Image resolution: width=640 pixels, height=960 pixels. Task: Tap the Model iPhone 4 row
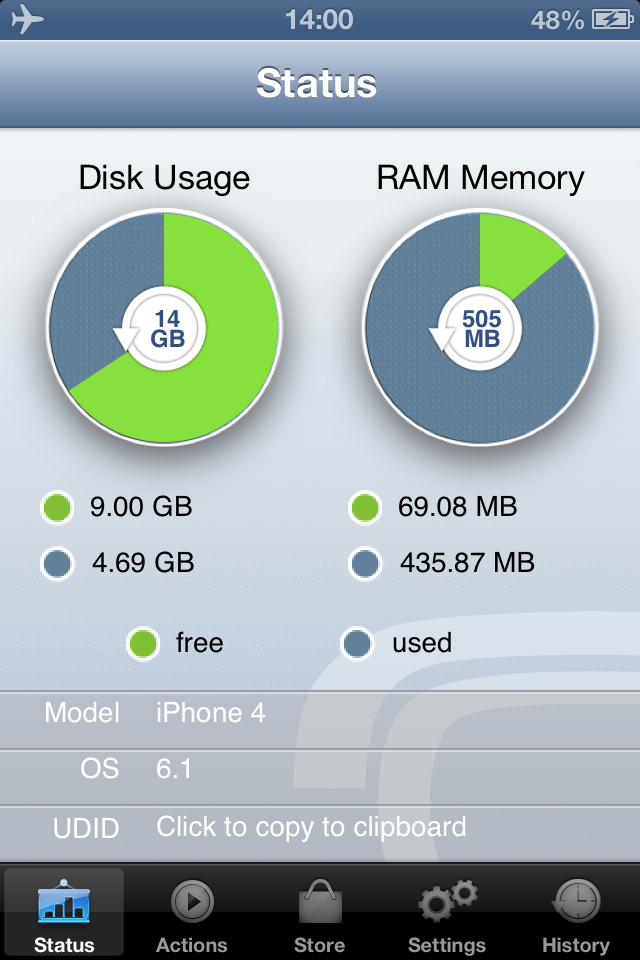[320, 713]
